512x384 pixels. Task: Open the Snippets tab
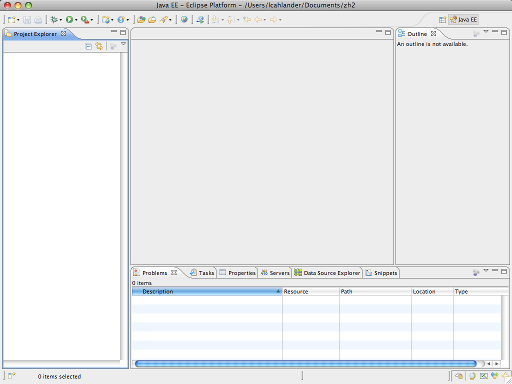(x=381, y=273)
